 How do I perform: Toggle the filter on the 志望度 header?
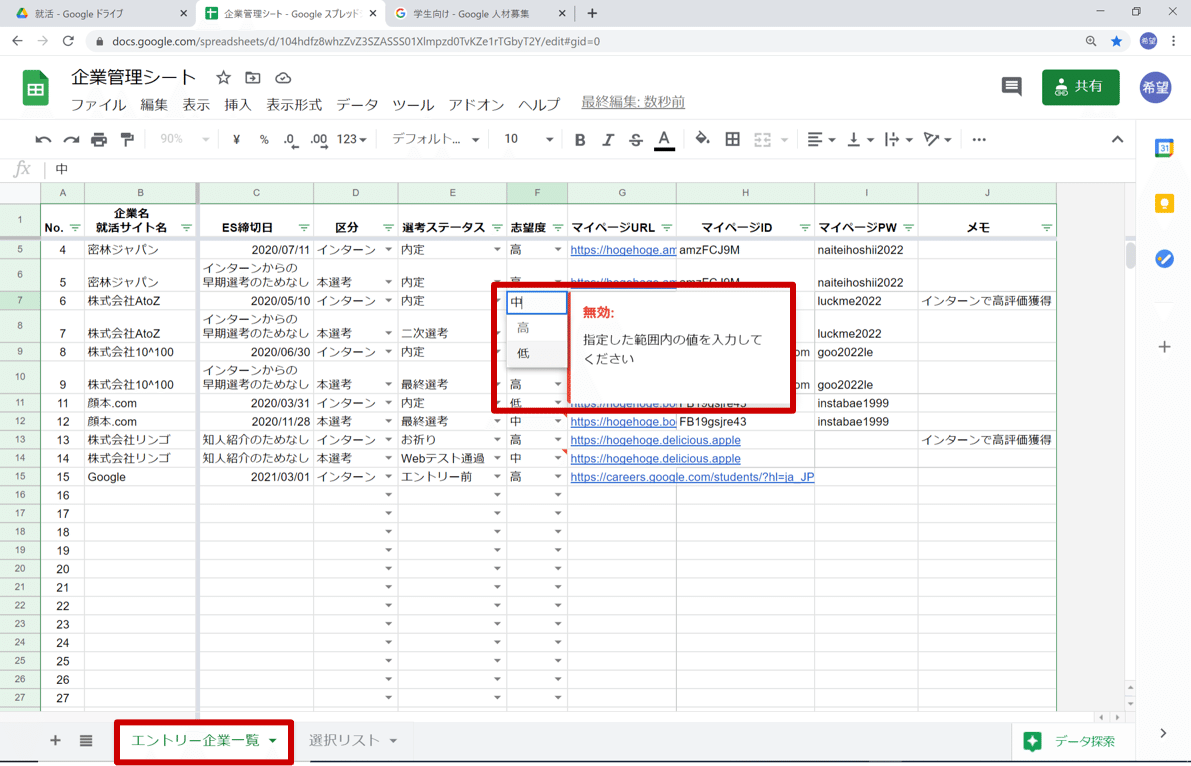pos(558,228)
